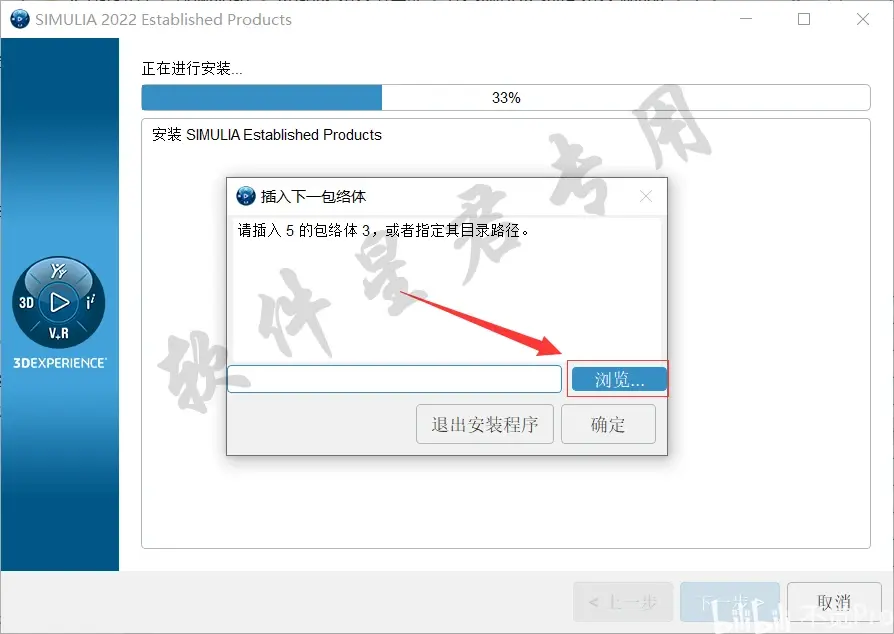
Task: Select the i quadrant of the compass
Action: (x=91, y=302)
